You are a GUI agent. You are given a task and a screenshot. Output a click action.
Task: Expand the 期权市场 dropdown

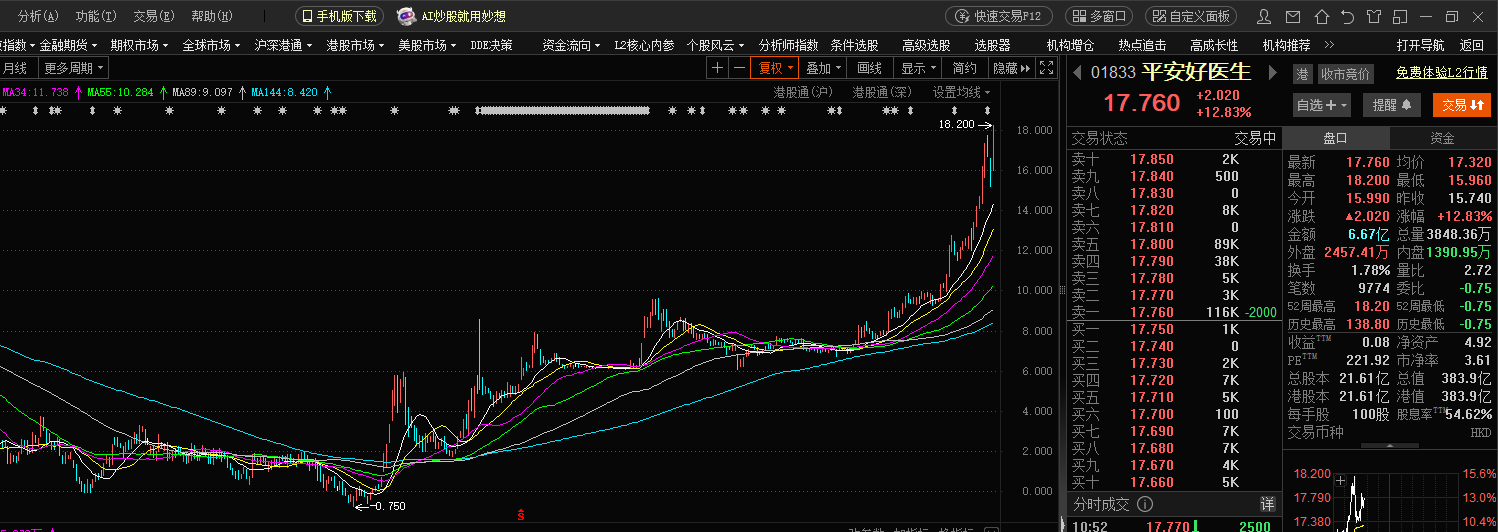tap(139, 45)
